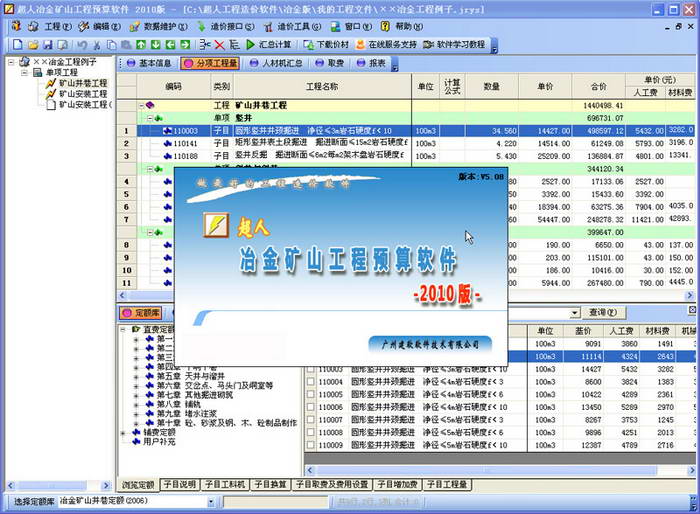The height and width of the screenshot is (514, 700).
Task: Click the 下载价材 button
Action: pos(326,44)
